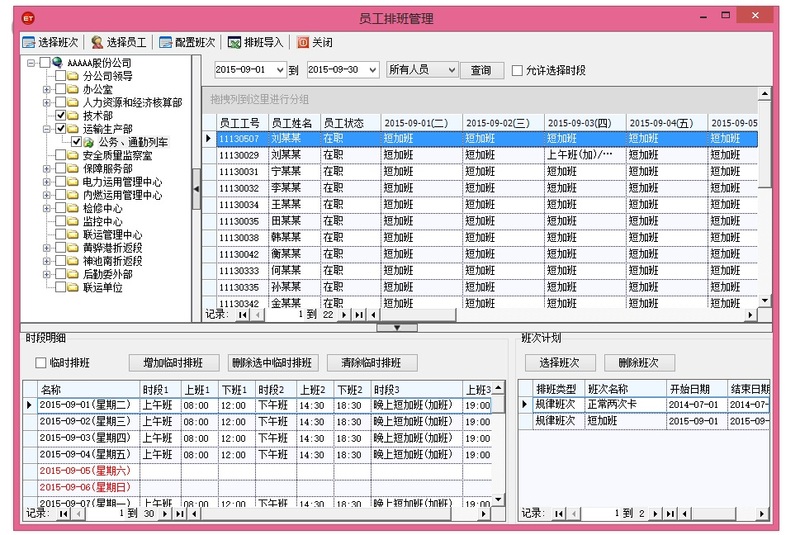Check the 联运单位 checkbox
The image size is (800, 535).
click(60, 287)
